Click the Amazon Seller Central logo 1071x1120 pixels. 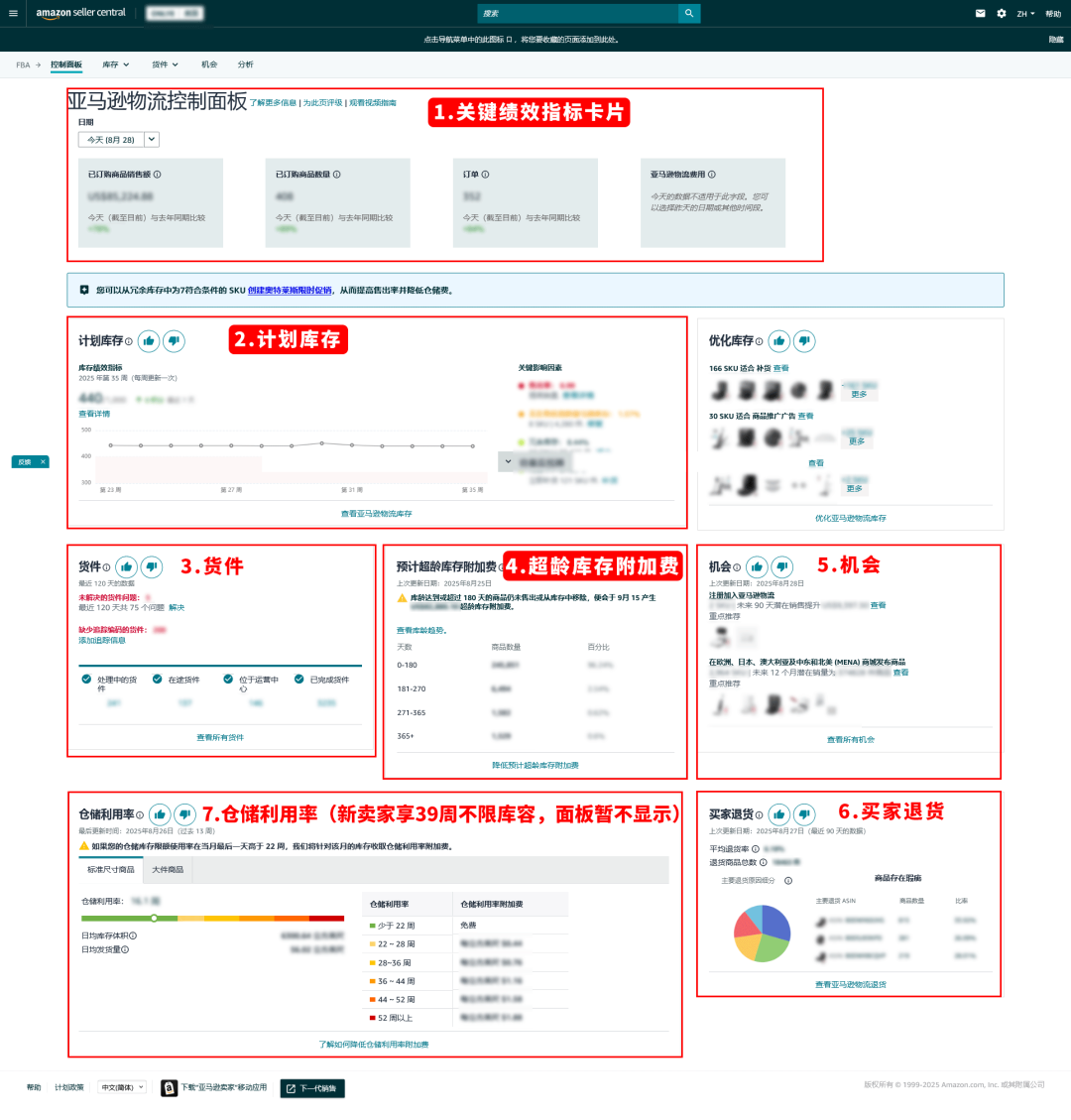[80, 13]
